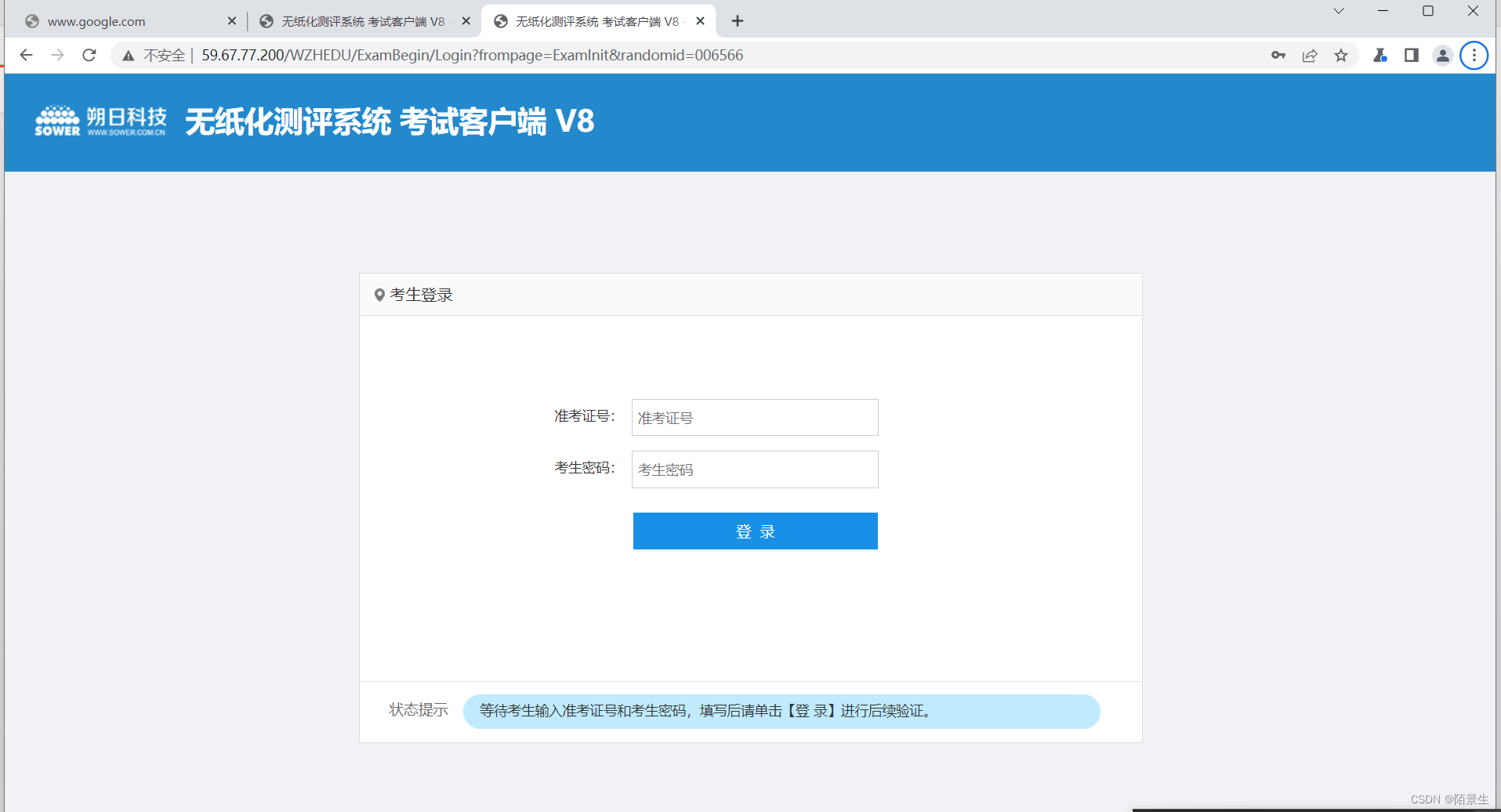The image size is (1501, 812).
Task: Open the Chrome experiments beaker icon
Action: pos(1380,55)
